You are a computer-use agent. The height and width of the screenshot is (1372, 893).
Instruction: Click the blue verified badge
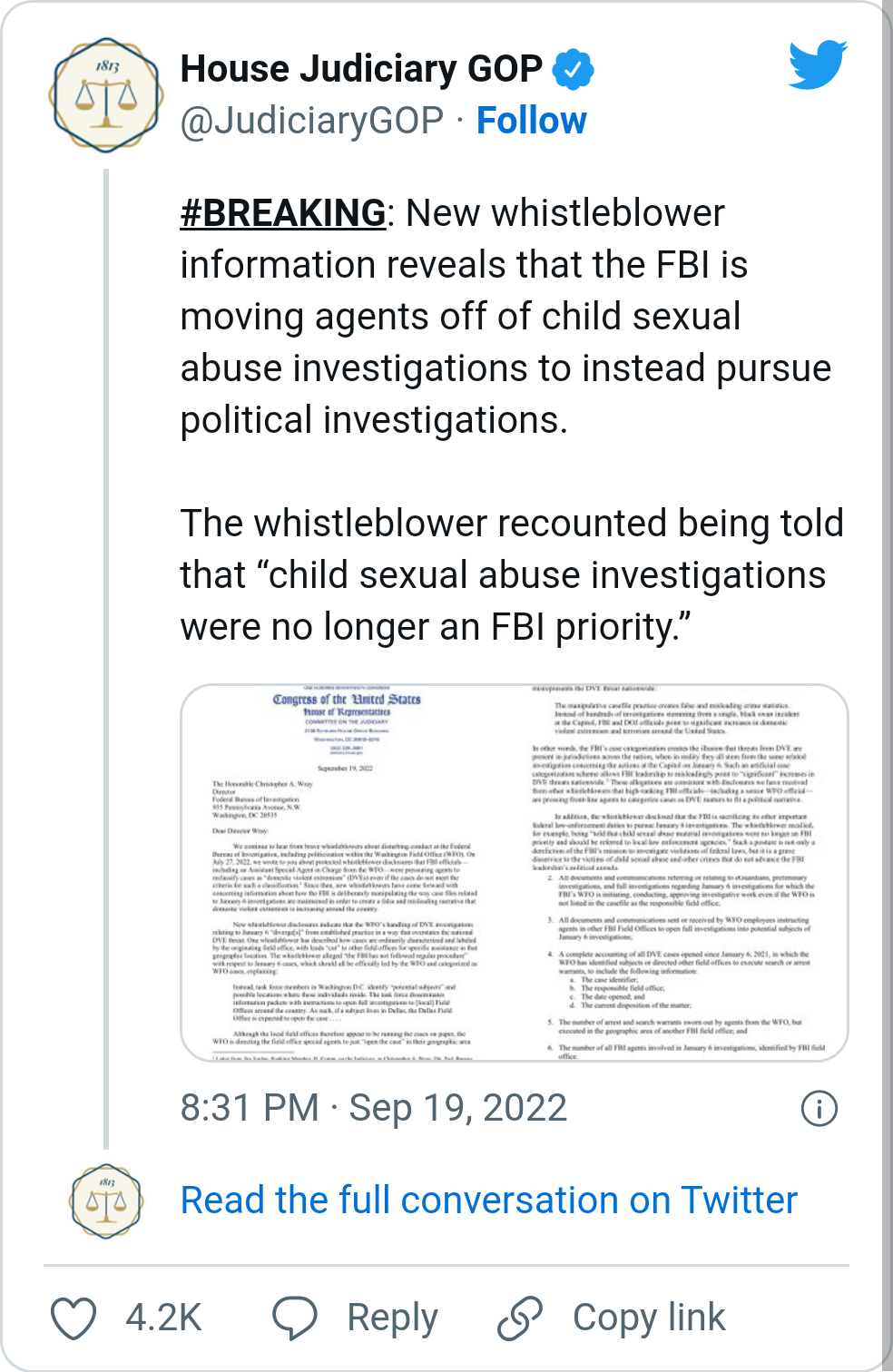click(x=574, y=70)
